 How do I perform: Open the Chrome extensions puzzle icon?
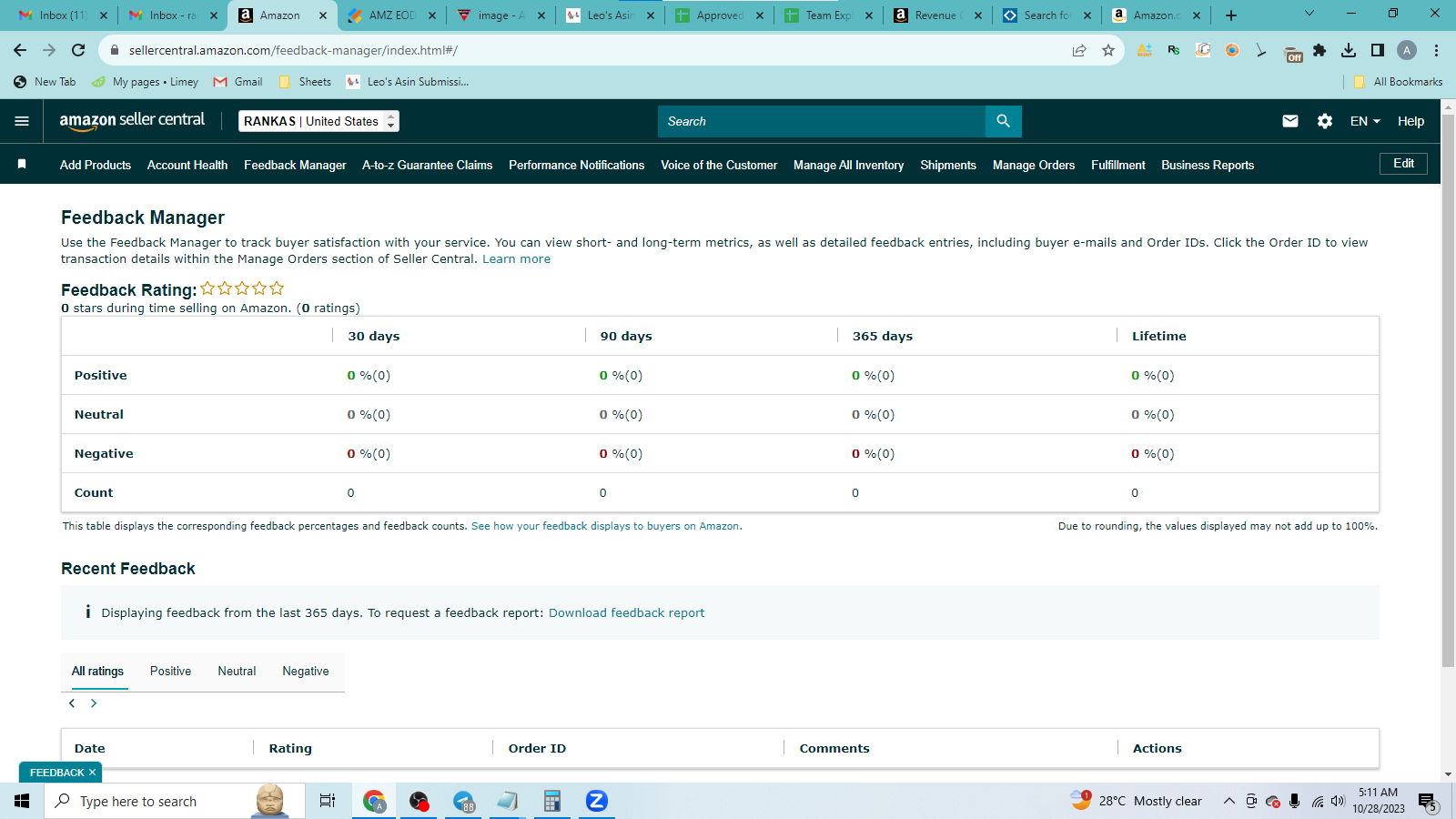click(1319, 50)
